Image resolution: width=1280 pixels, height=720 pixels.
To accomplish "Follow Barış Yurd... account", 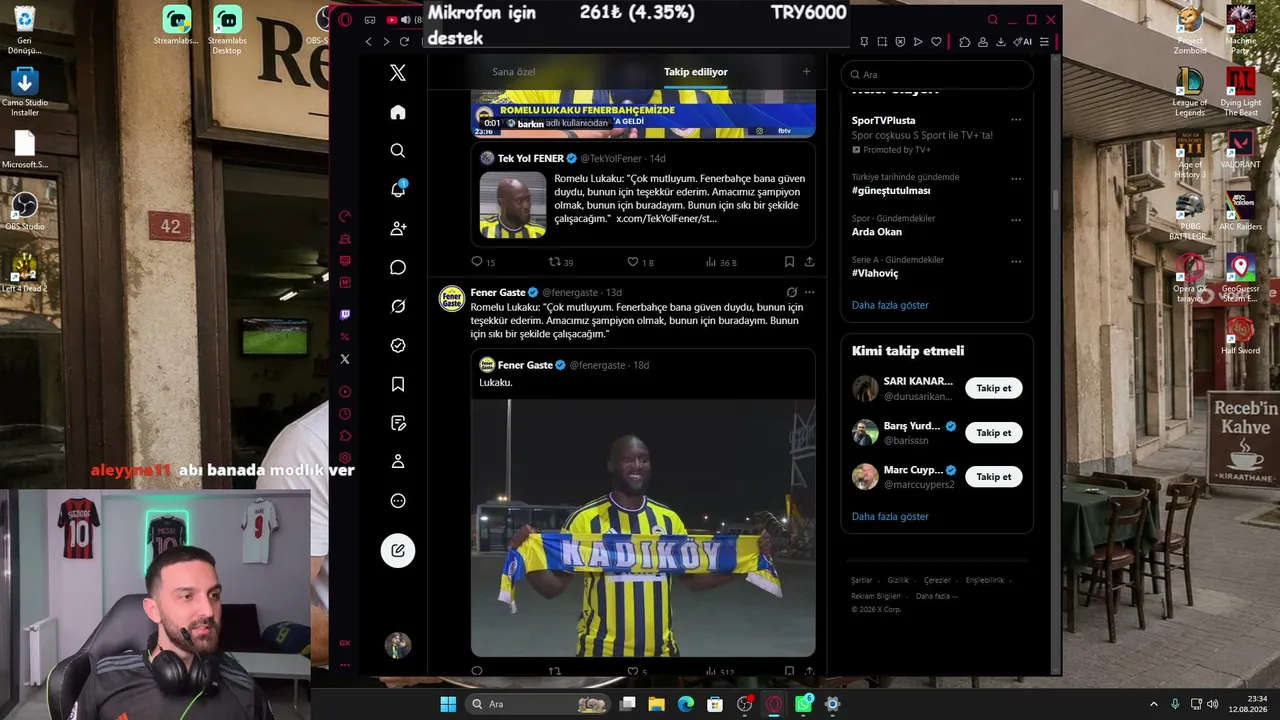I will pyautogui.click(x=994, y=433).
